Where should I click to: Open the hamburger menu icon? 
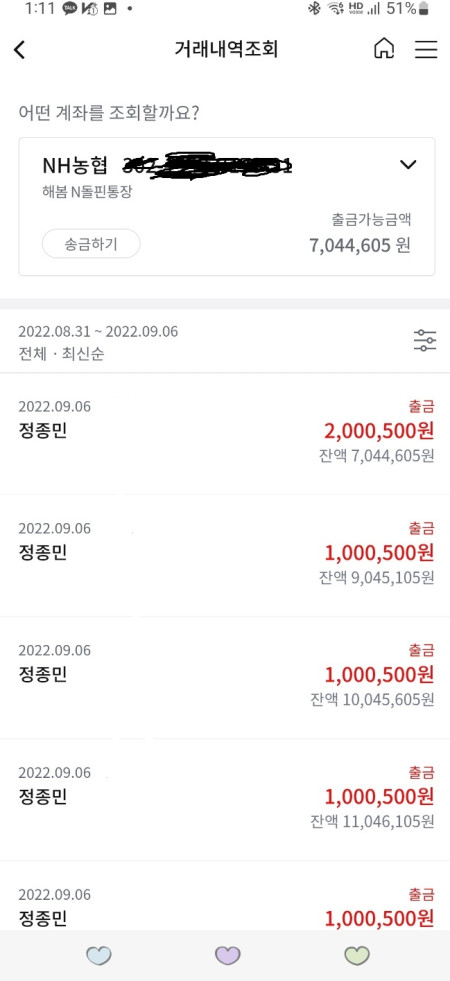[426, 49]
